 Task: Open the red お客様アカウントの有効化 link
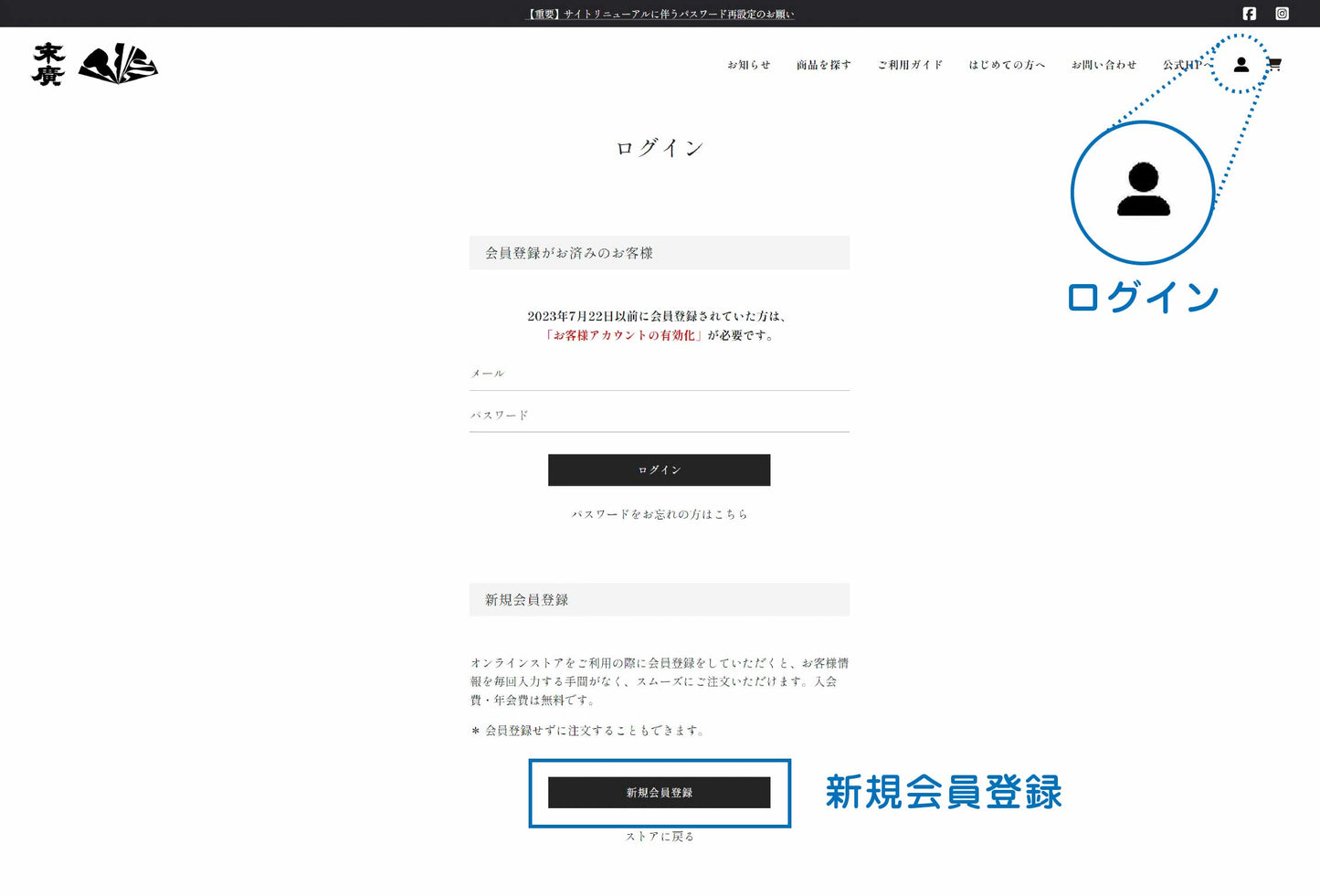point(624,335)
